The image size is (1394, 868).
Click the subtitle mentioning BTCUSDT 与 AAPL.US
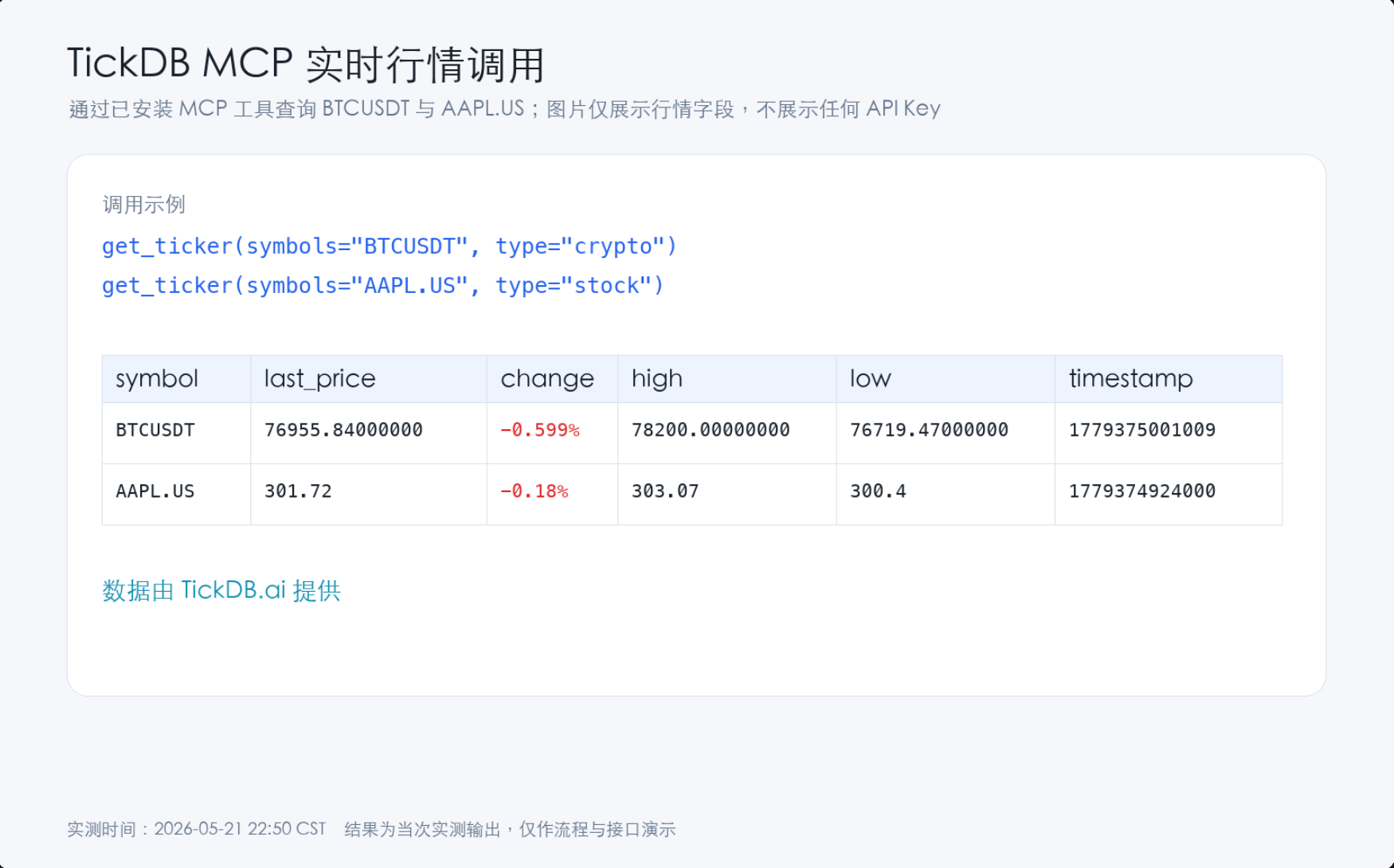(505, 108)
